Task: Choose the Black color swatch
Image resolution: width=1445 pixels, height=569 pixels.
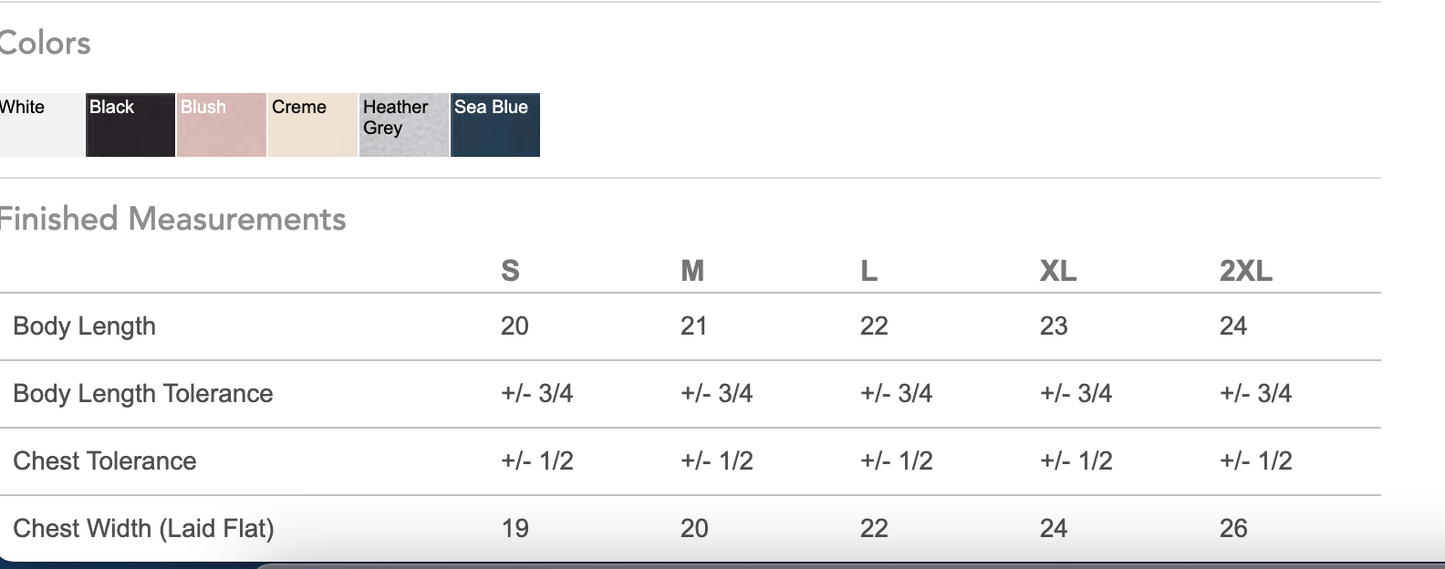Action: pyautogui.click(x=131, y=125)
